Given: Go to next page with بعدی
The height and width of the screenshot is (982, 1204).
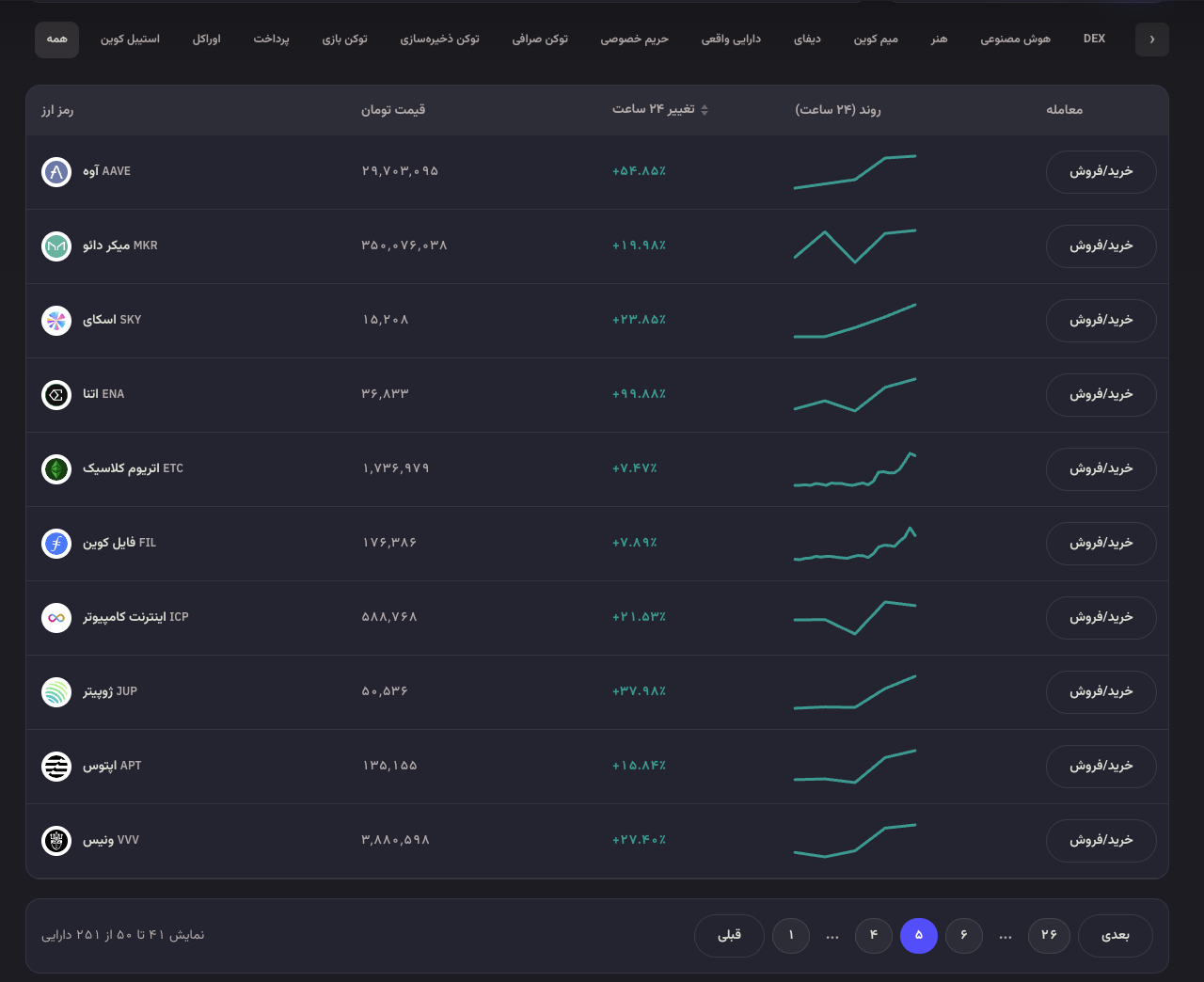Looking at the screenshot, I should coord(1115,936).
